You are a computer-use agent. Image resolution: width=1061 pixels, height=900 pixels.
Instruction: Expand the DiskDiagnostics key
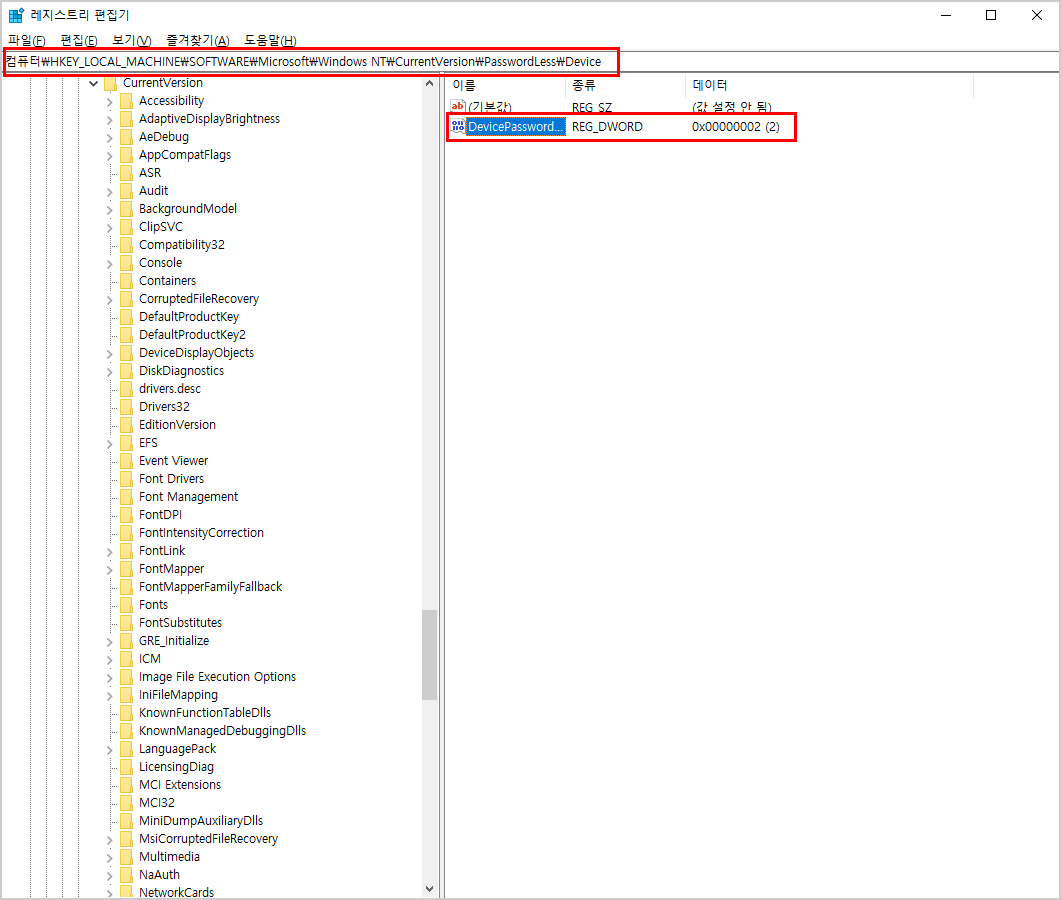[110, 372]
